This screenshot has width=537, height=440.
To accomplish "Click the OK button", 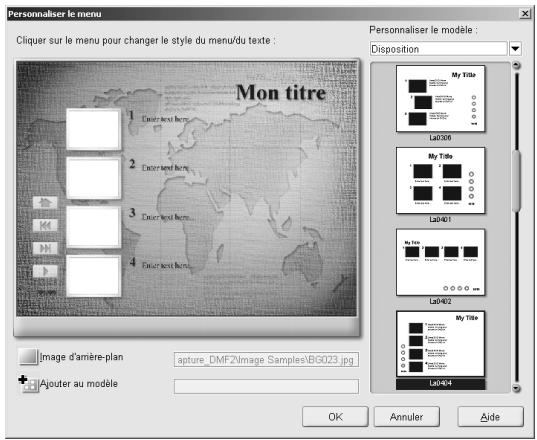I will [x=335, y=417].
